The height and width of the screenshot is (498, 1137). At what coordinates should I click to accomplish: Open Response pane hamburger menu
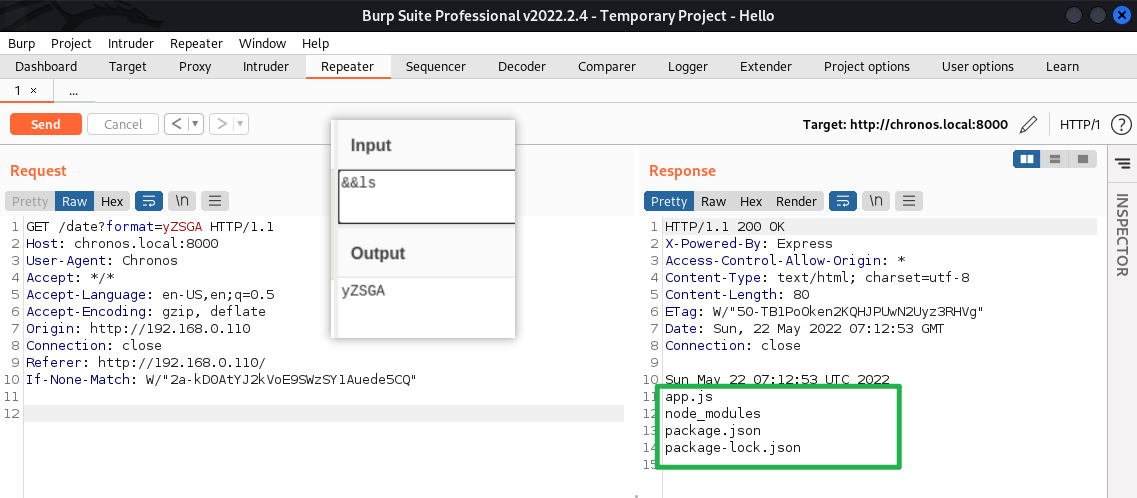(909, 201)
